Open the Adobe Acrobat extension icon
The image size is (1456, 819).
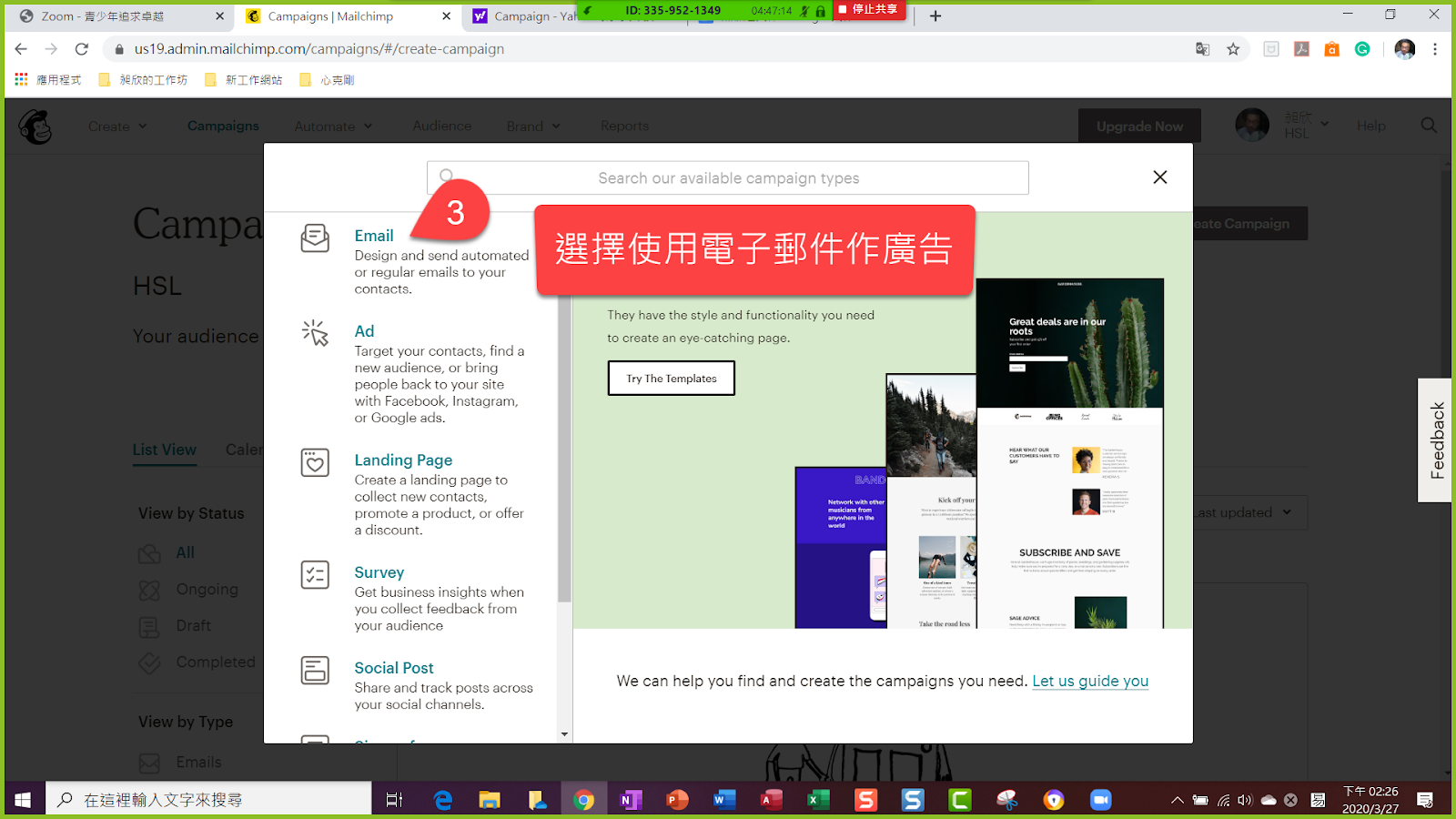tap(1302, 49)
